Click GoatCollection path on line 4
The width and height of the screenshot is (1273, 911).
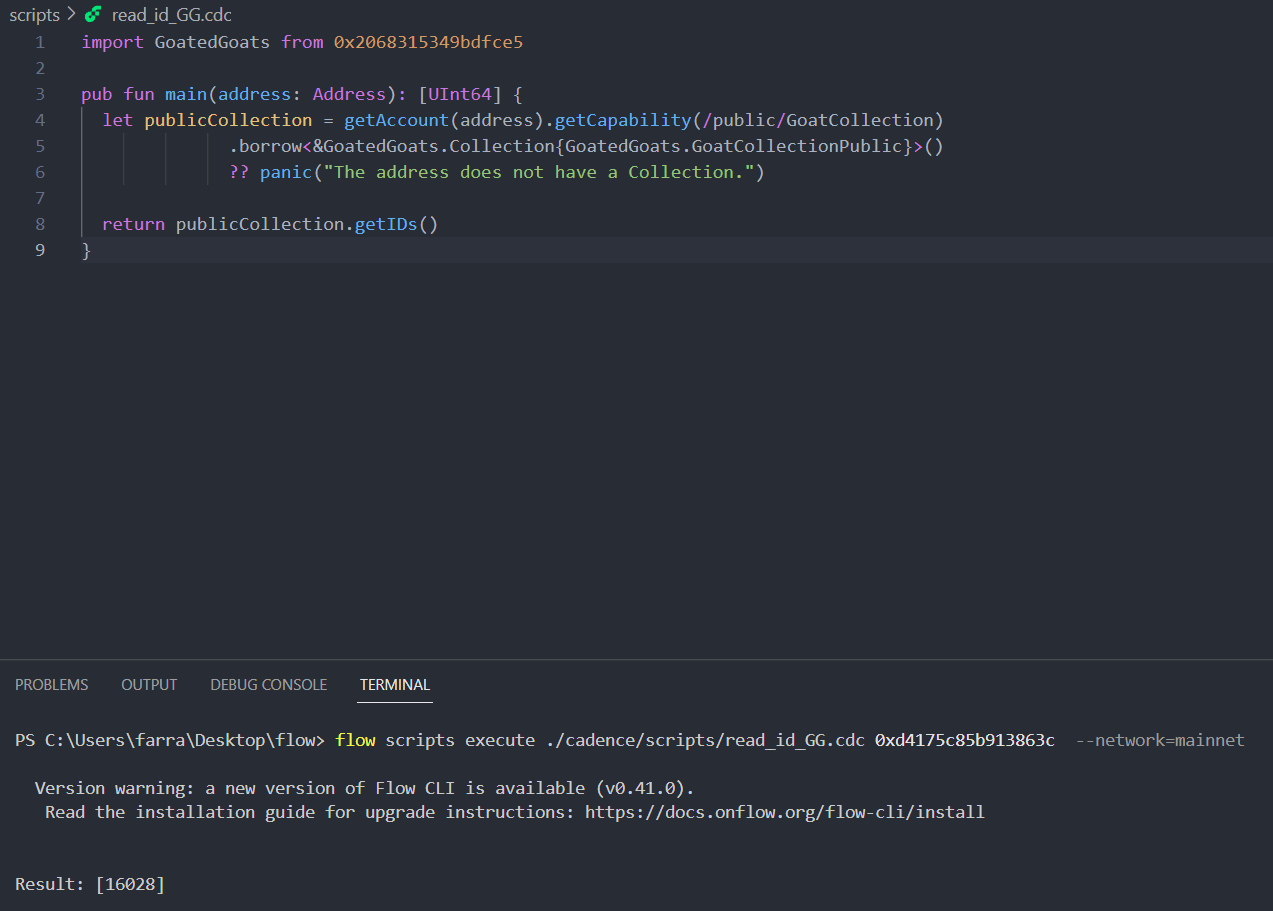[x=860, y=120]
